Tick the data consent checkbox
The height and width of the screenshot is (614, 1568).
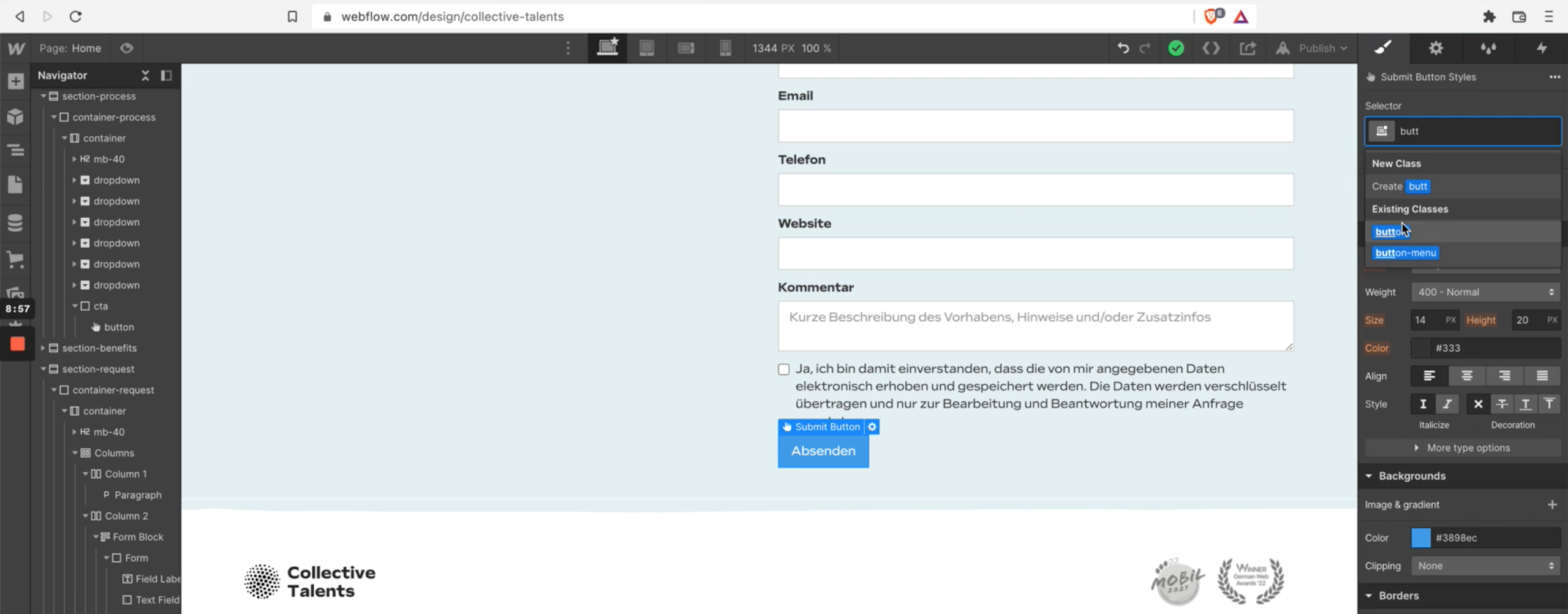click(x=783, y=369)
